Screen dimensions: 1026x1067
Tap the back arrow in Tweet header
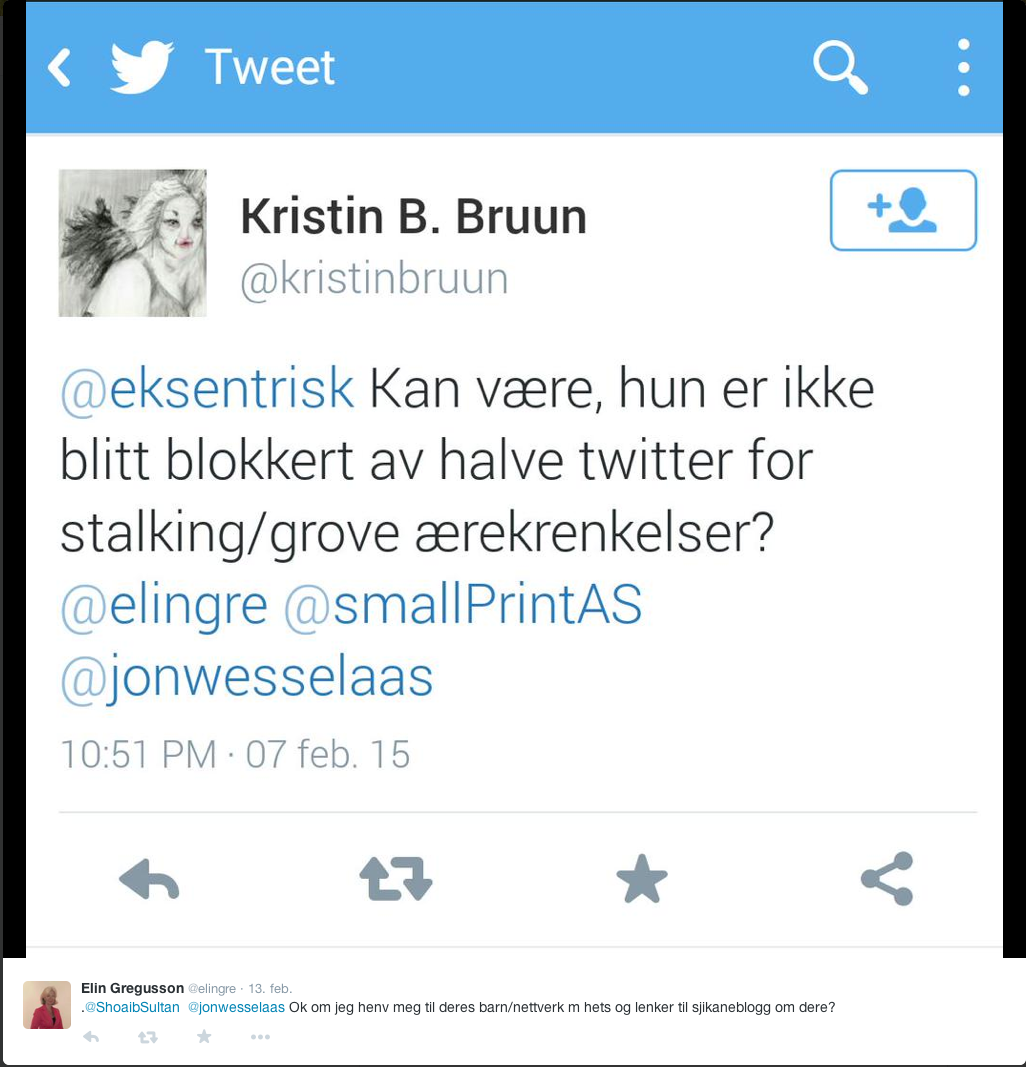[x=59, y=67]
